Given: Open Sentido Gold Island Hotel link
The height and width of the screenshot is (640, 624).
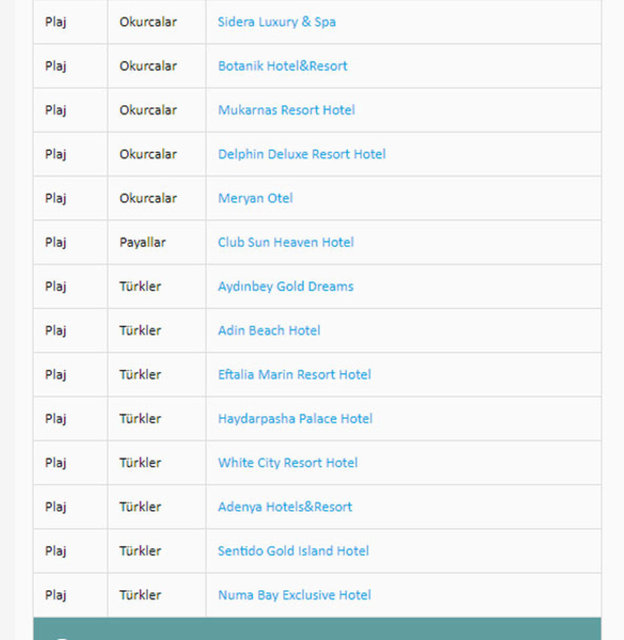Looking at the screenshot, I should (293, 550).
